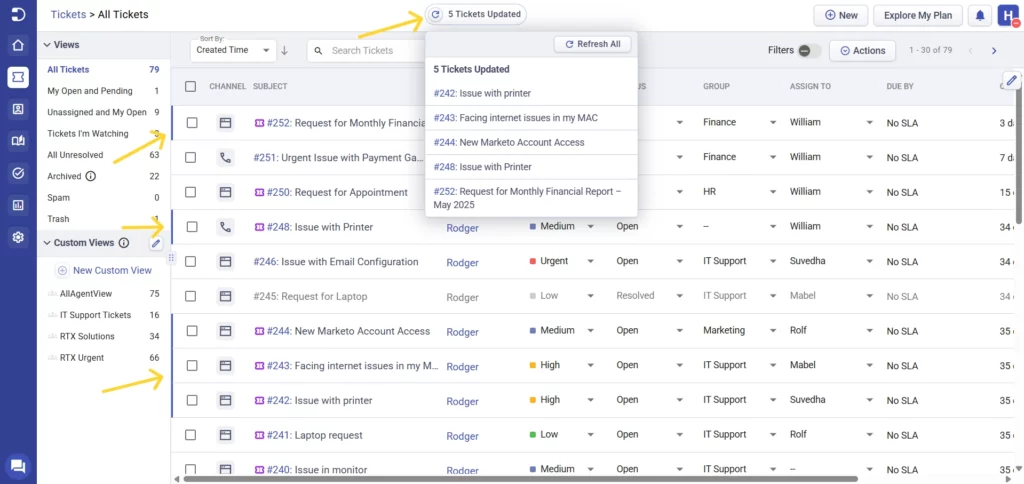The height and width of the screenshot is (484, 1024).
Task: Open the Home icon in the sidebar
Action: click(x=18, y=45)
